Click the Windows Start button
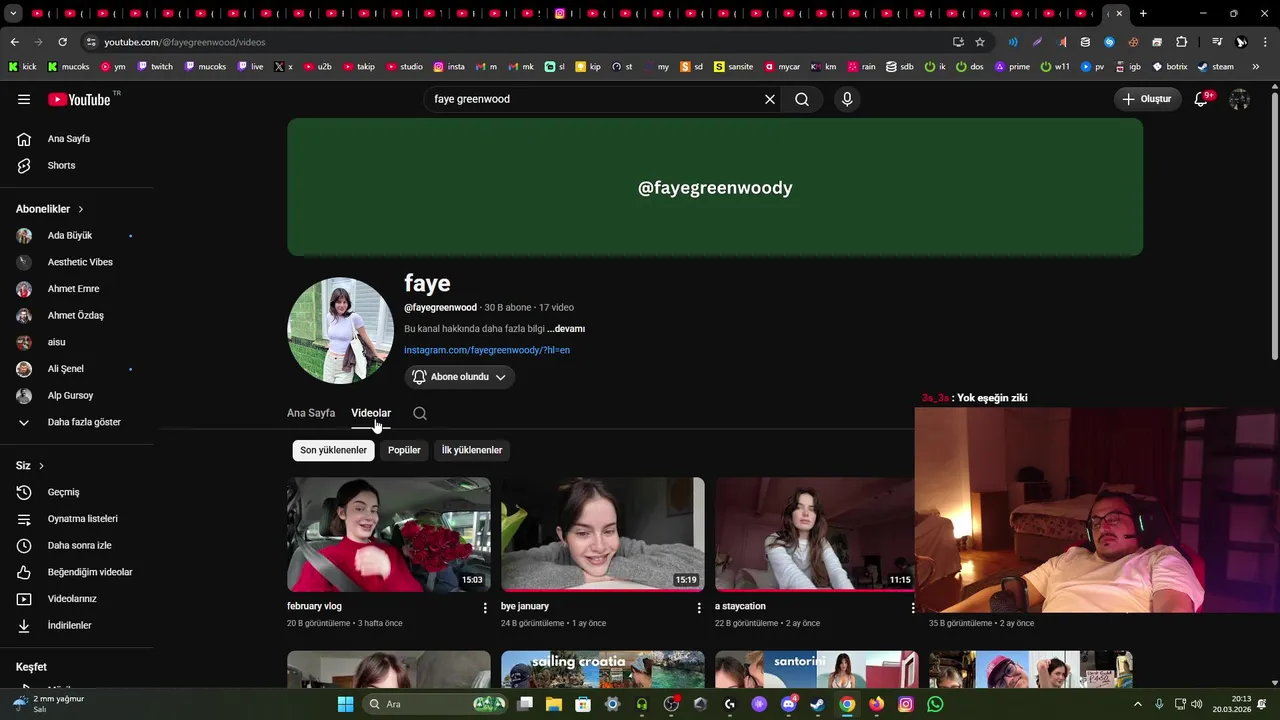 [345, 704]
